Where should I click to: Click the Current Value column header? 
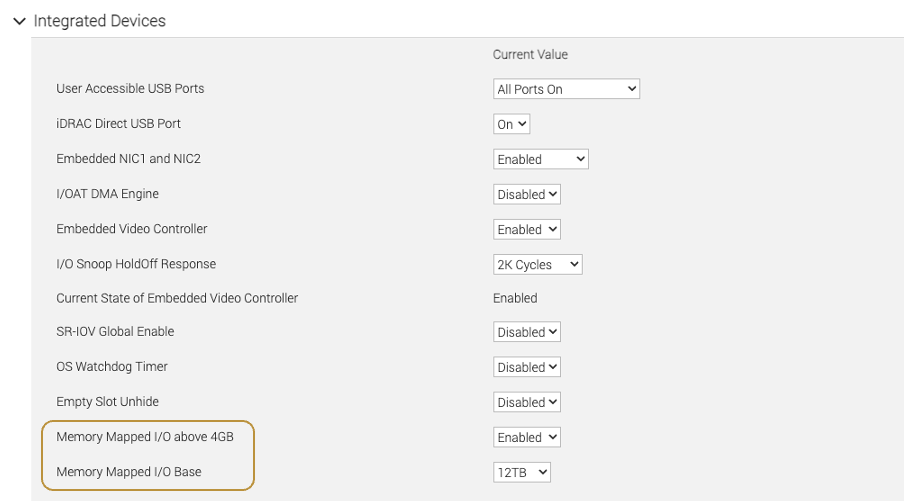click(530, 55)
